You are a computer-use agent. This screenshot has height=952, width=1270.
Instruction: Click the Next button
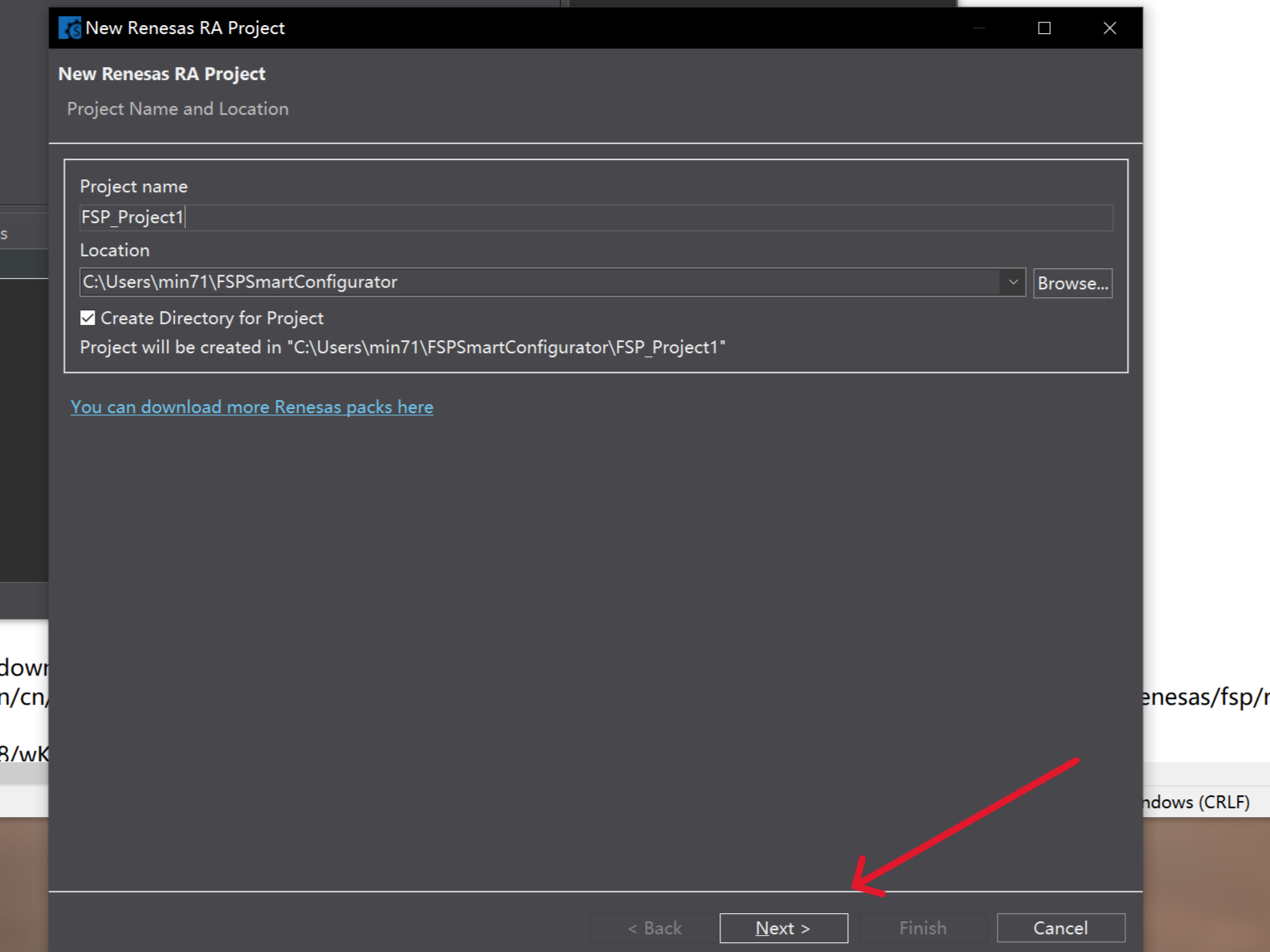click(x=783, y=928)
